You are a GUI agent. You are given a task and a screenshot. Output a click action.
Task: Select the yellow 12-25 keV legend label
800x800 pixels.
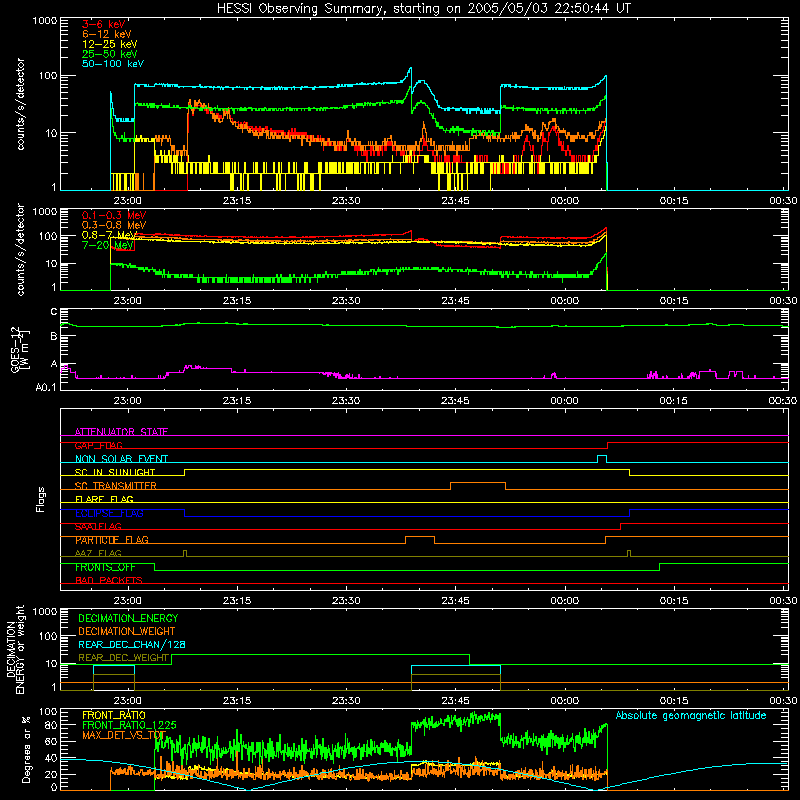[110, 44]
